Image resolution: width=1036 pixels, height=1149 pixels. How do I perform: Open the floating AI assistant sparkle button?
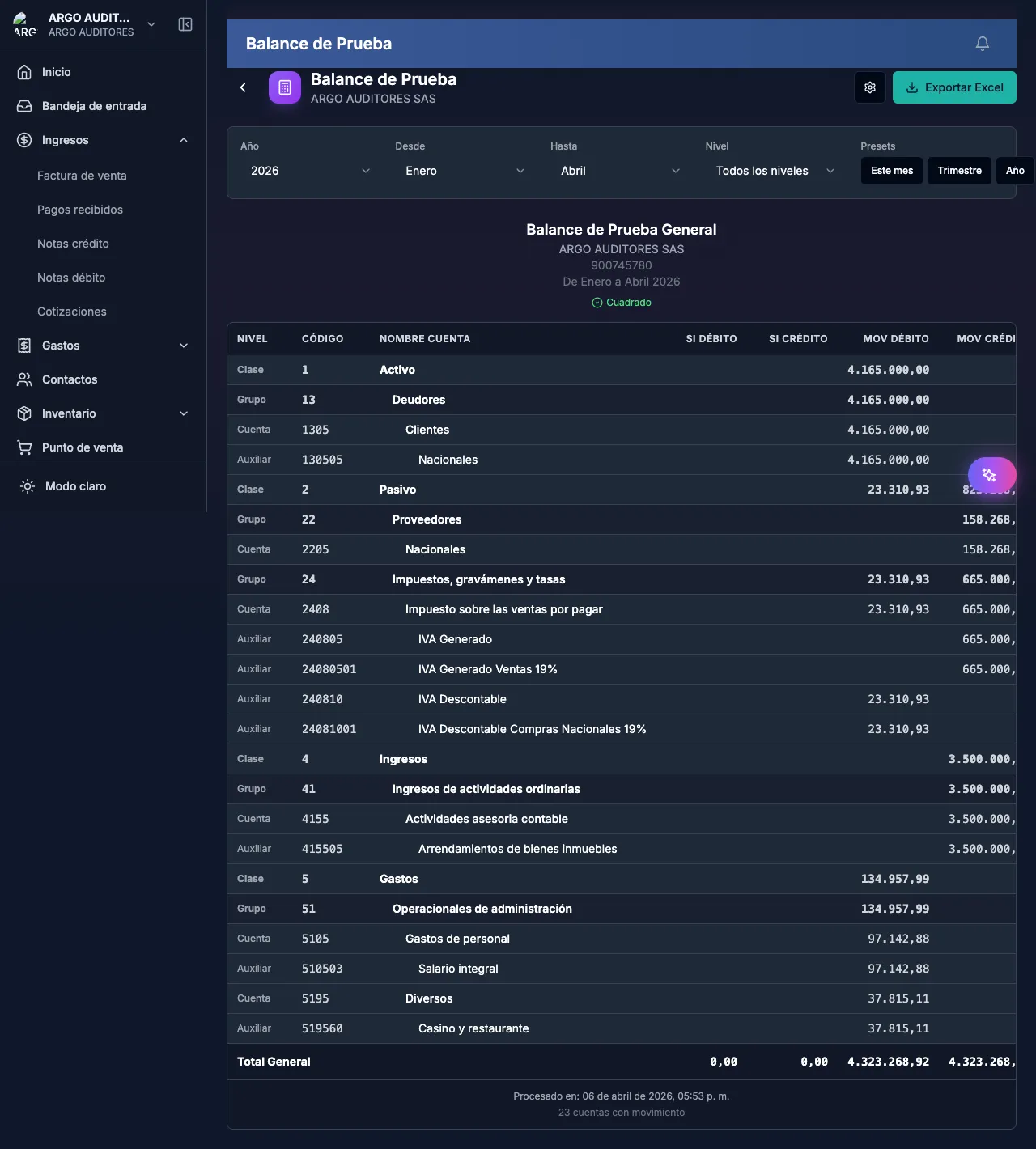pos(991,475)
